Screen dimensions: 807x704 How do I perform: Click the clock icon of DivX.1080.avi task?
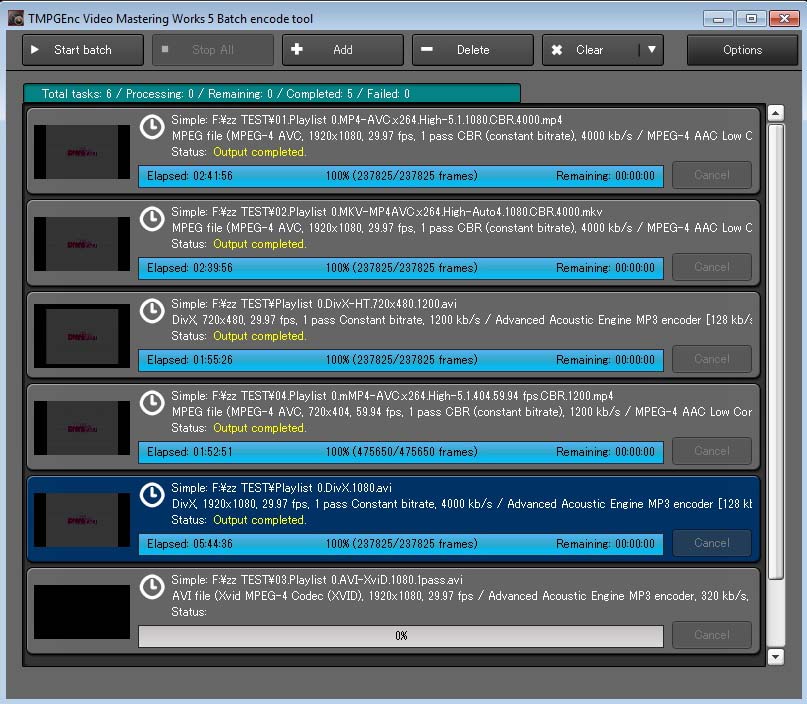pyautogui.click(x=152, y=495)
